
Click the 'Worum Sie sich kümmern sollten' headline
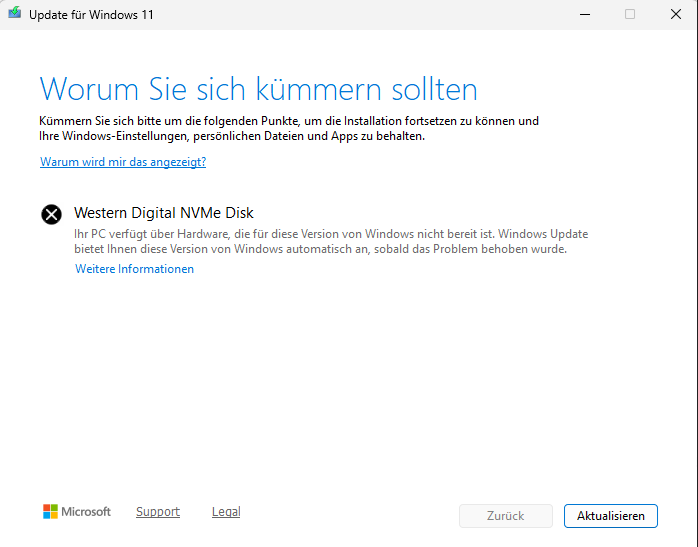(258, 88)
